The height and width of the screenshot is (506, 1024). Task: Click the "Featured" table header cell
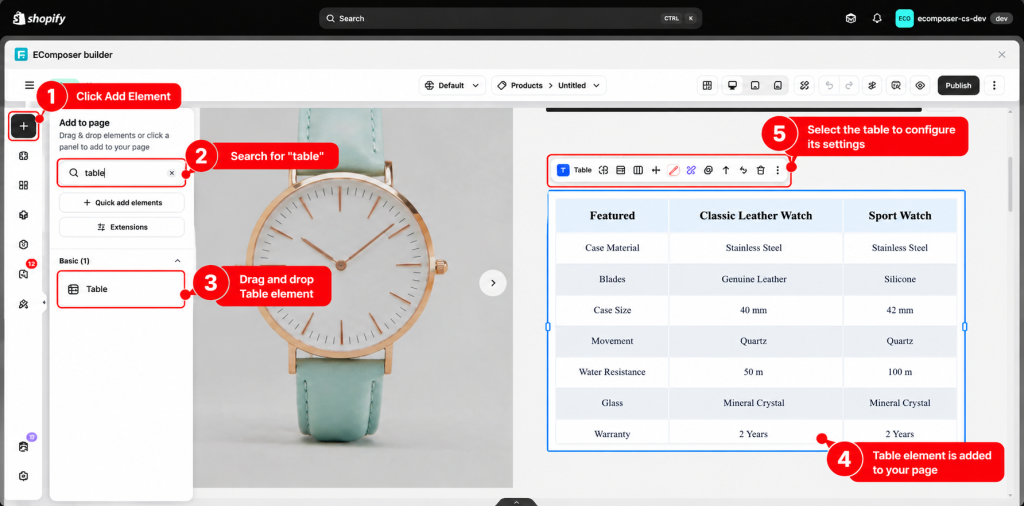click(612, 215)
